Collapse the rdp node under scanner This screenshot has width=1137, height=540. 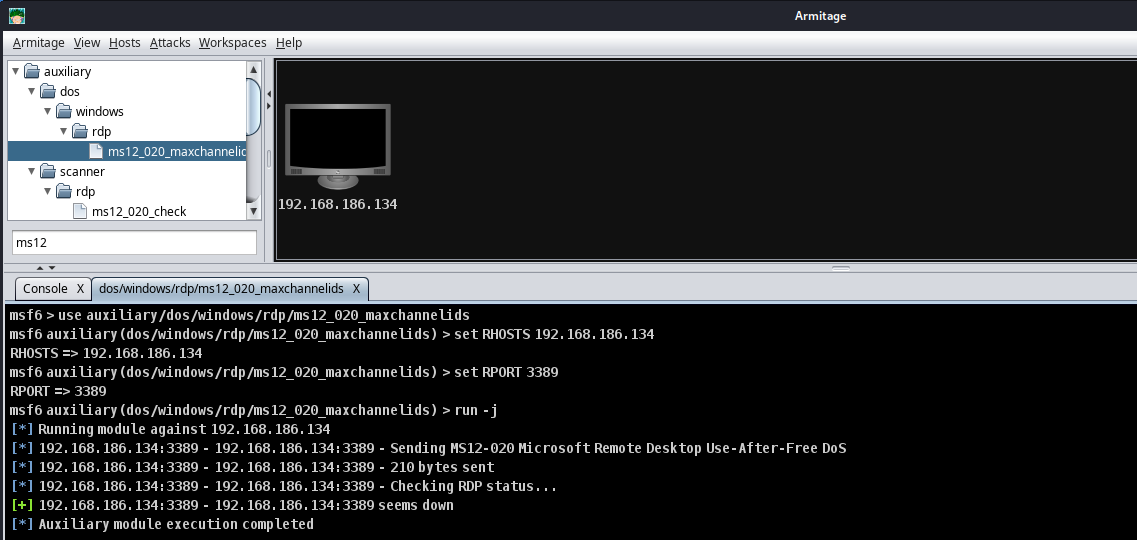click(48, 191)
